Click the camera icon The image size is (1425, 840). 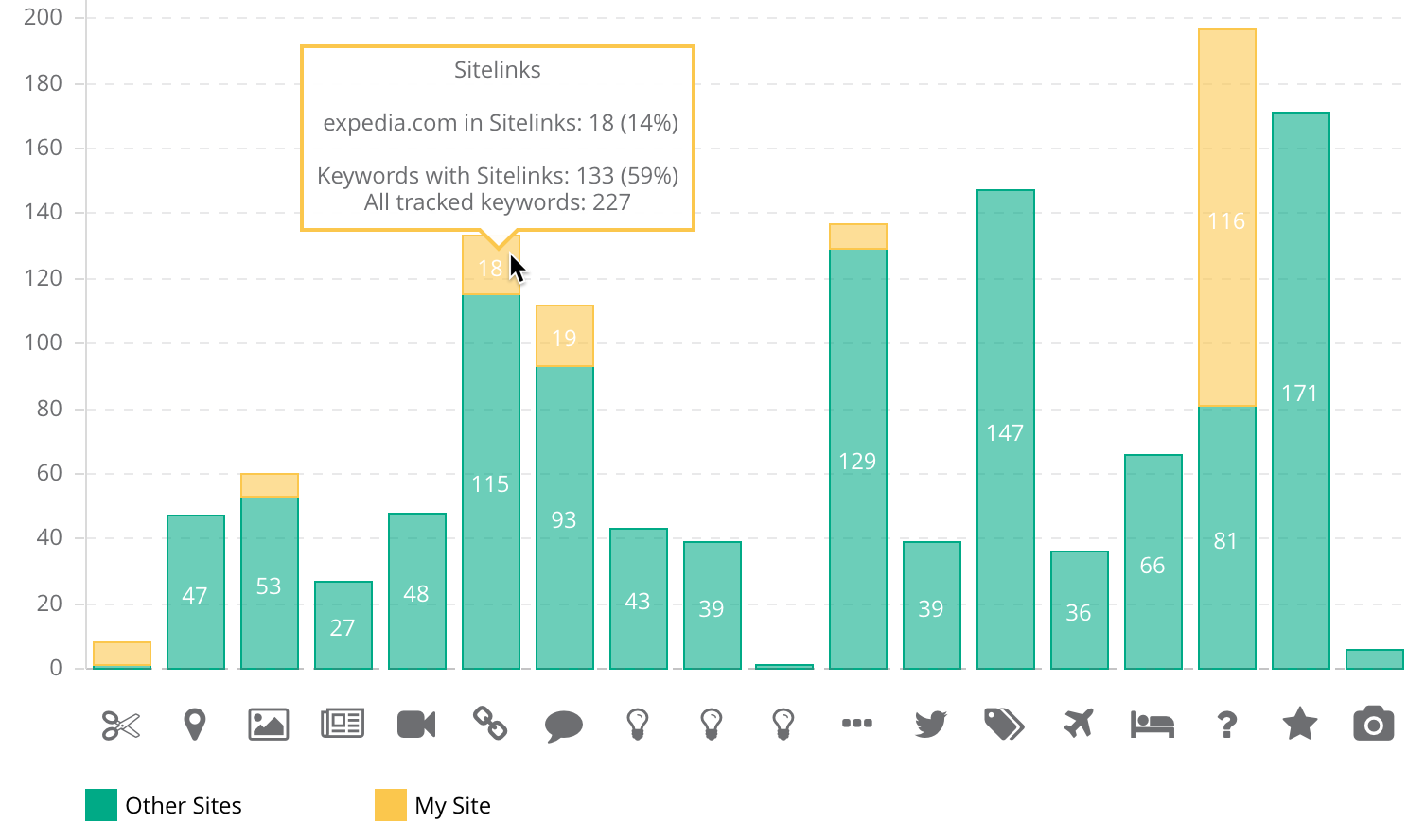1373,725
